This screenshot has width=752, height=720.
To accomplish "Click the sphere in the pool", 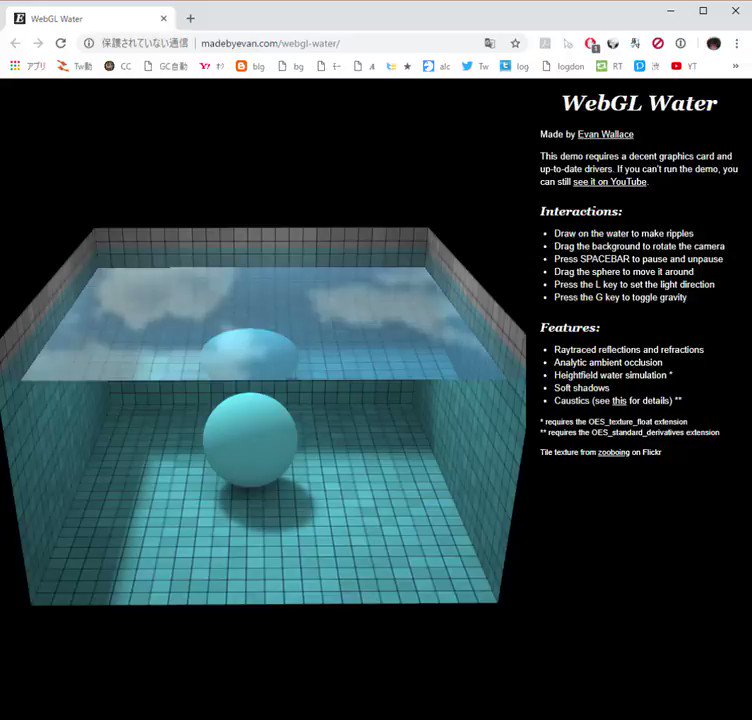I will click(x=250, y=439).
